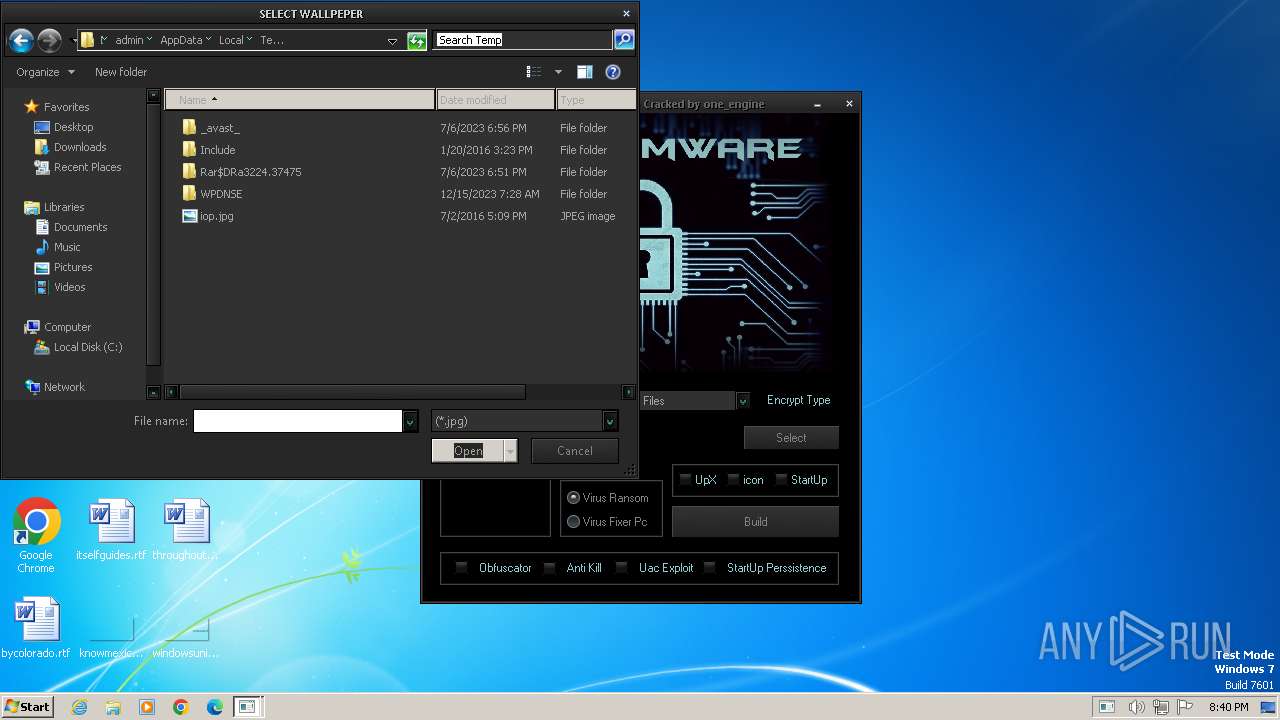Toggle the preview pane icon
Viewport: 1280px width, 720px height.
585,72
